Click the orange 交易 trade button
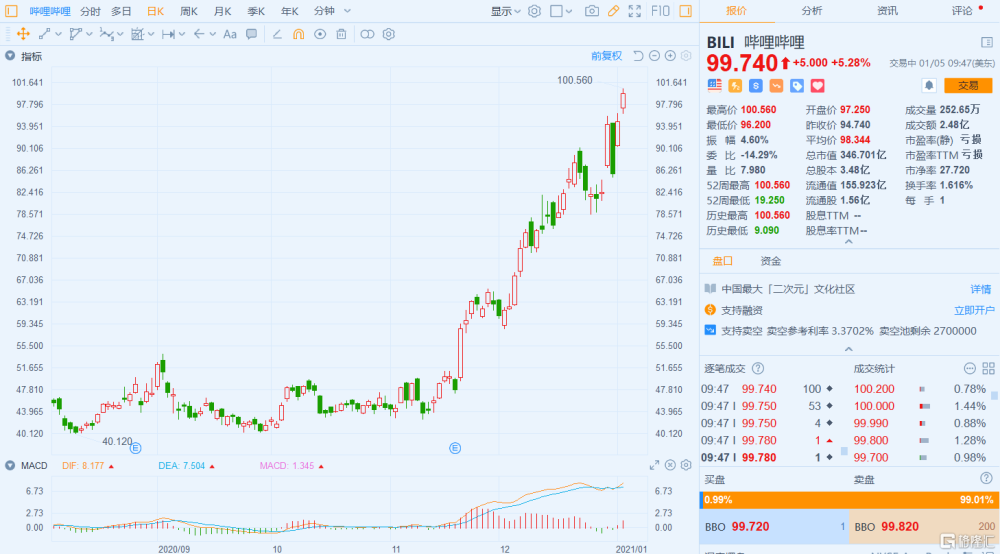 968,85
